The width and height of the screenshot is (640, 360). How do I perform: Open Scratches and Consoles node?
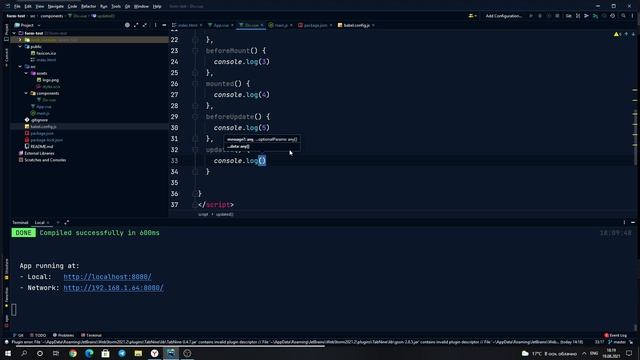click(x=42, y=160)
